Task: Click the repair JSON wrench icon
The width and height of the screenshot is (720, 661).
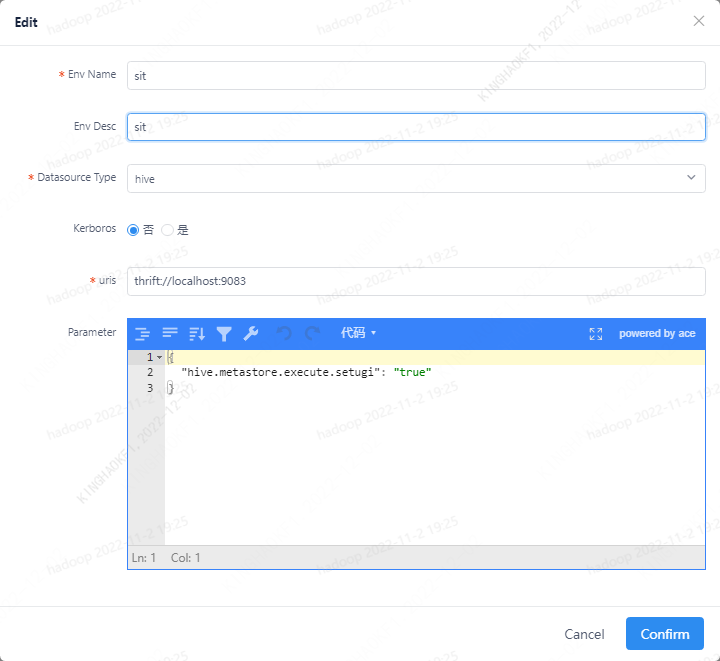Action: tap(251, 333)
